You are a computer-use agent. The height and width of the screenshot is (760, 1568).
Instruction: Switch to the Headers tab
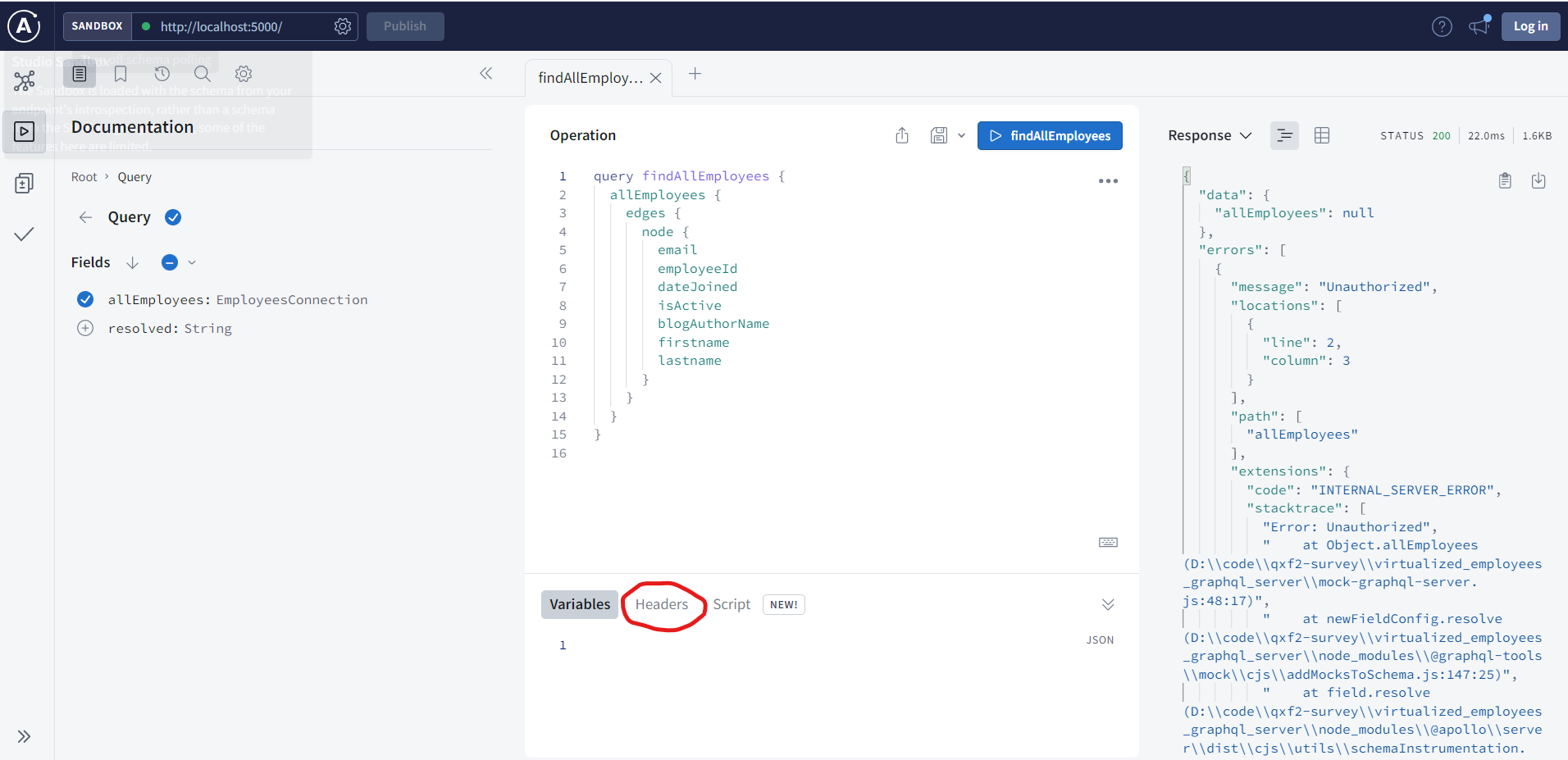pos(663,604)
